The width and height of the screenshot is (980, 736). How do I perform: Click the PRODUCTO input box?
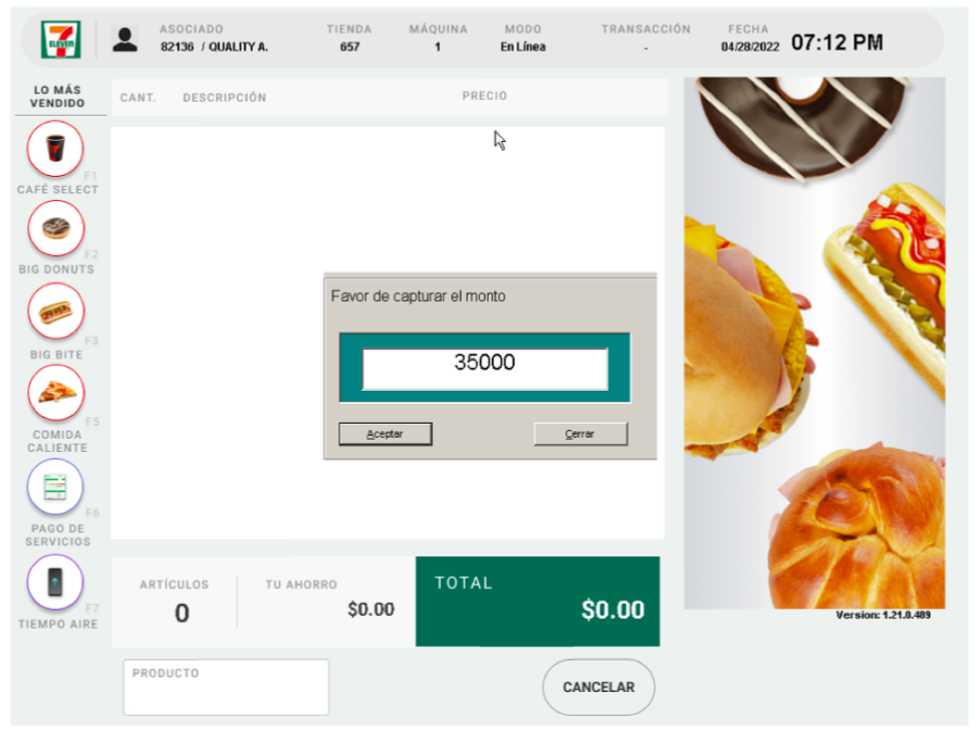pos(226,687)
